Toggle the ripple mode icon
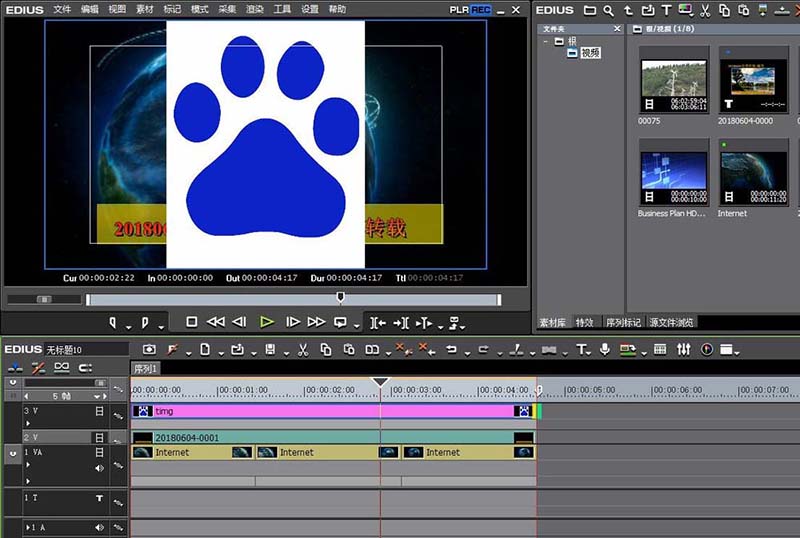This screenshot has width=800, height=538. point(38,368)
